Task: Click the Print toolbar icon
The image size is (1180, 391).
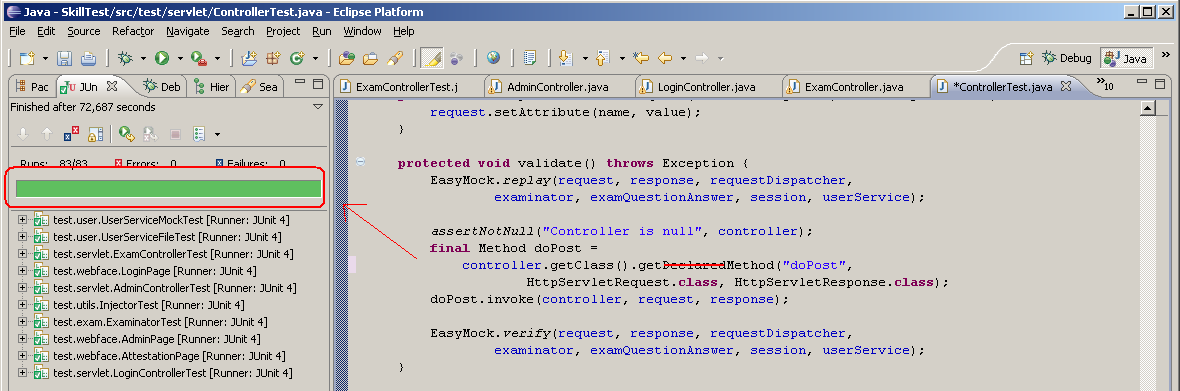Action: tap(88, 58)
